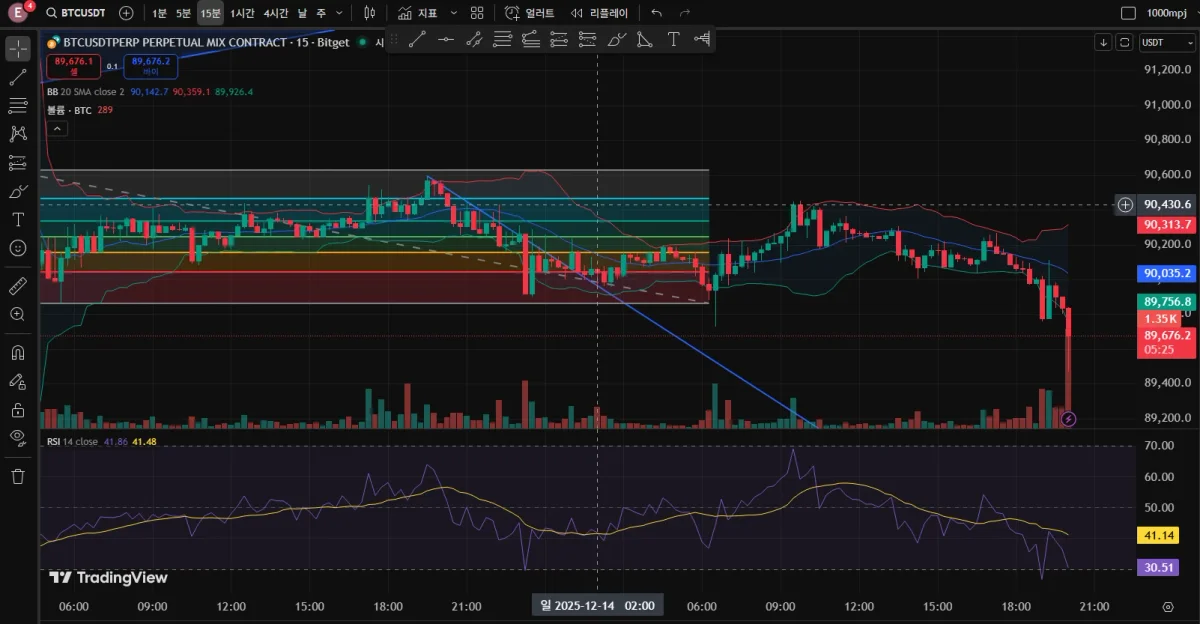This screenshot has width=1200, height=624.
Task: Select the ruler measure tool
Action: (x=18, y=287)
